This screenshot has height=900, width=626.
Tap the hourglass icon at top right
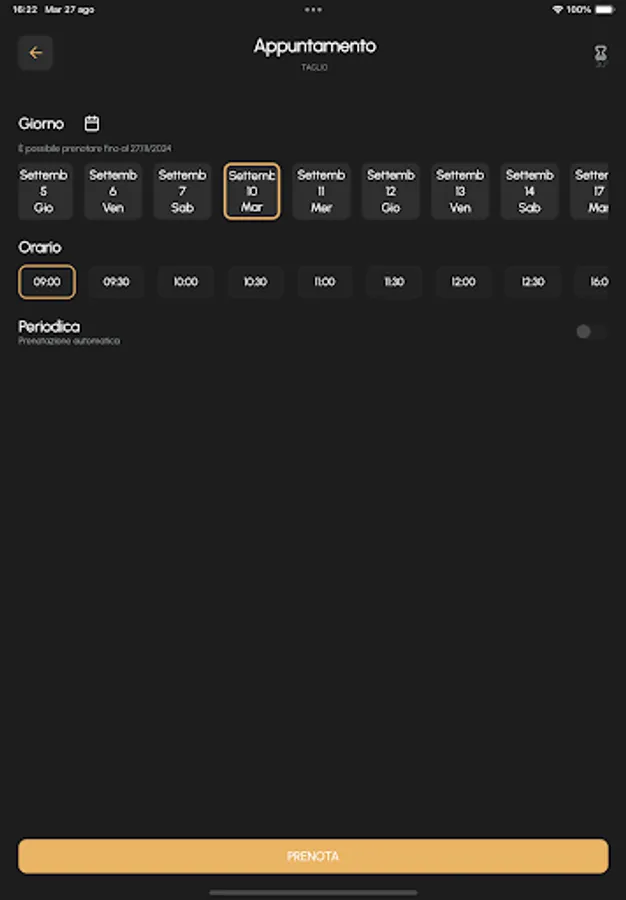pyautogui.click(x=600, y=53)
